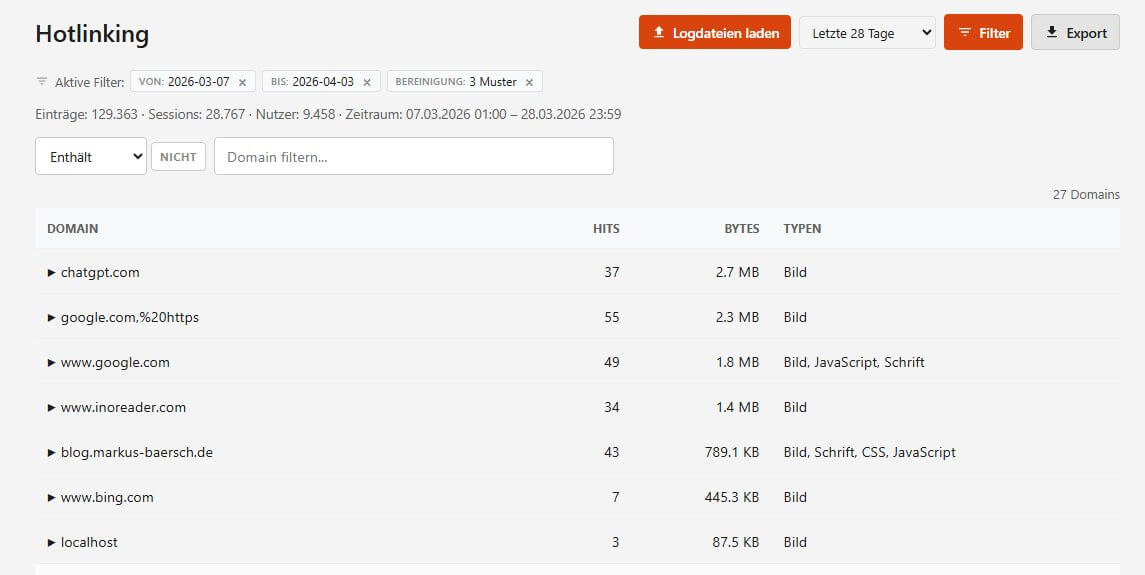This screenshot has height=575, width=1145.
Task: Remove the Bereinigung 3 Muster chip
Action: tap(529, 82)
